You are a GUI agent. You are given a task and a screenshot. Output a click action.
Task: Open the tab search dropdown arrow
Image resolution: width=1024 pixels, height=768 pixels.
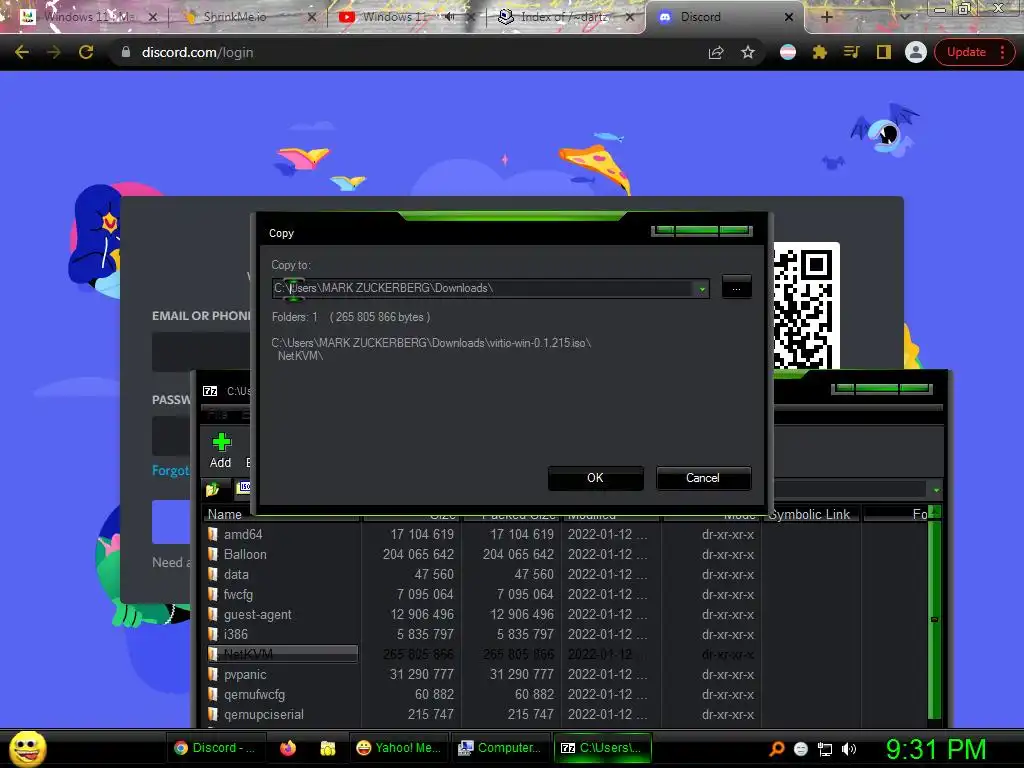(x=905, y=17)
